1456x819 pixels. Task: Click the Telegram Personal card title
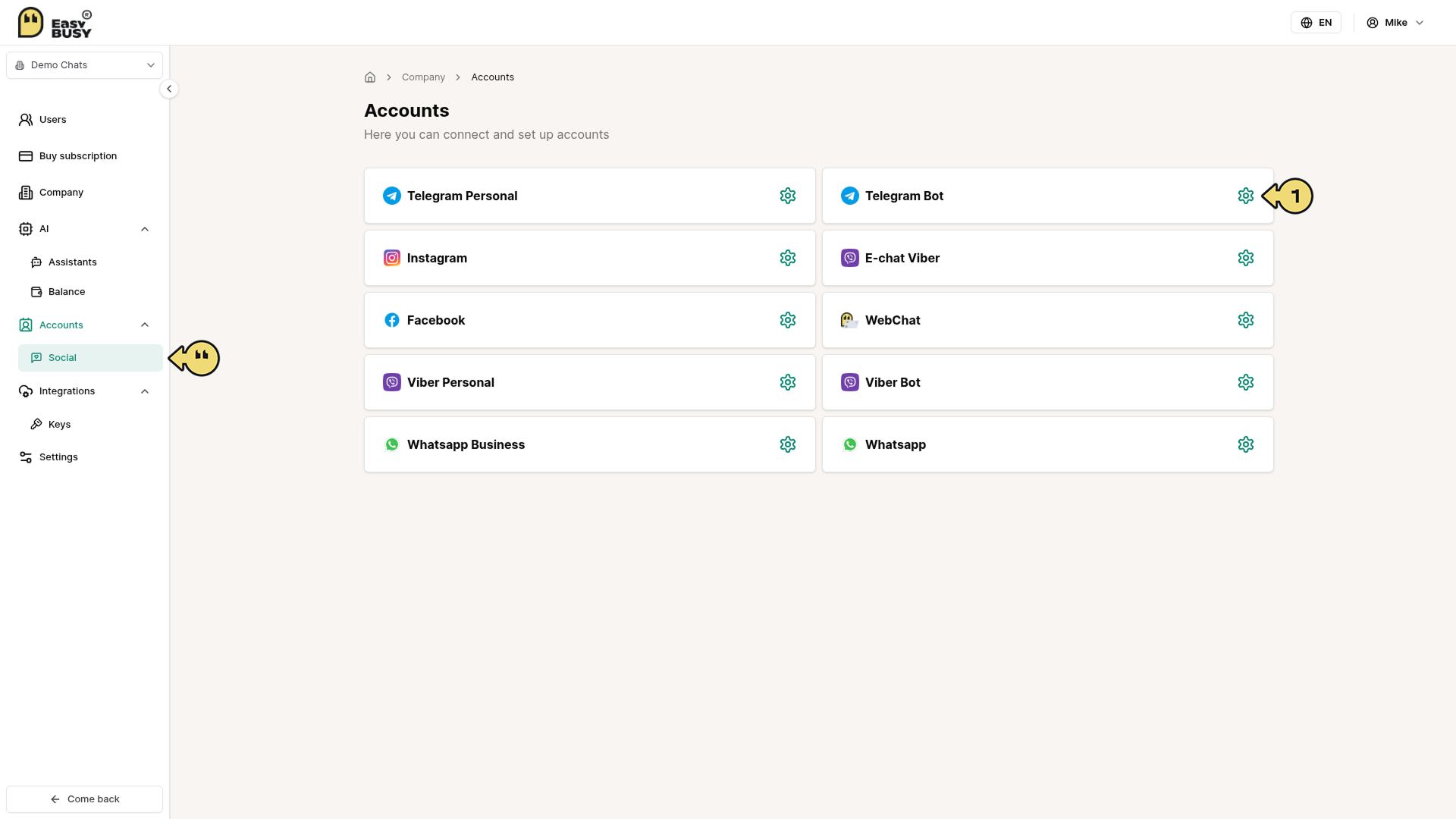[x=462, y=196]
